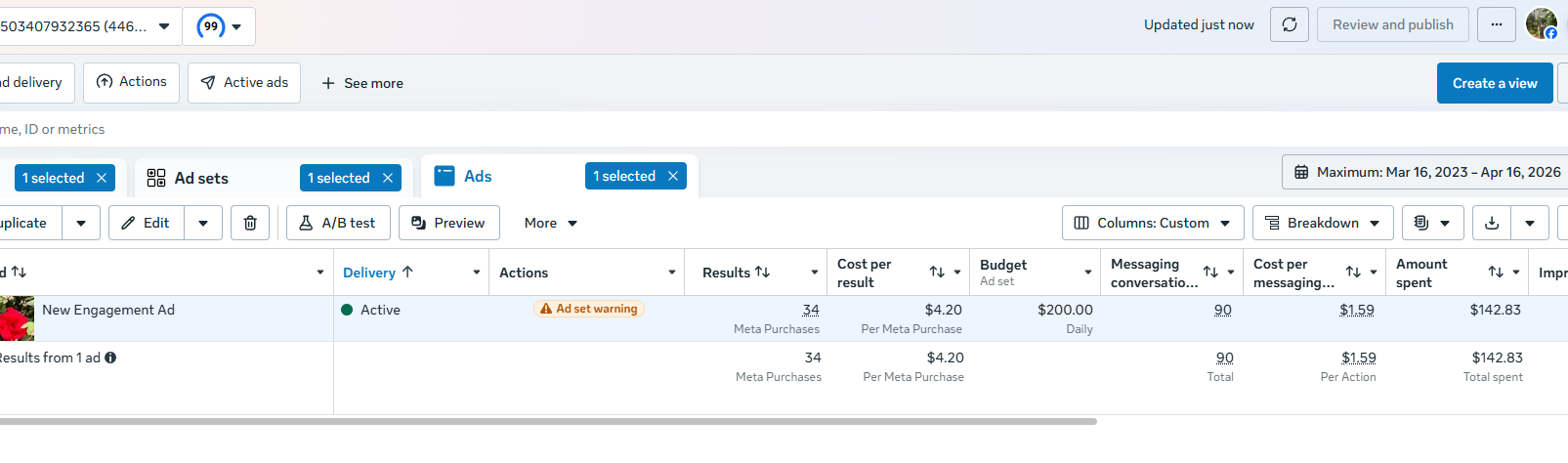The height and width of the screenshot is (463, 1568).
Task: Click the refresh data icon
Action: [x=1290, y=25]
